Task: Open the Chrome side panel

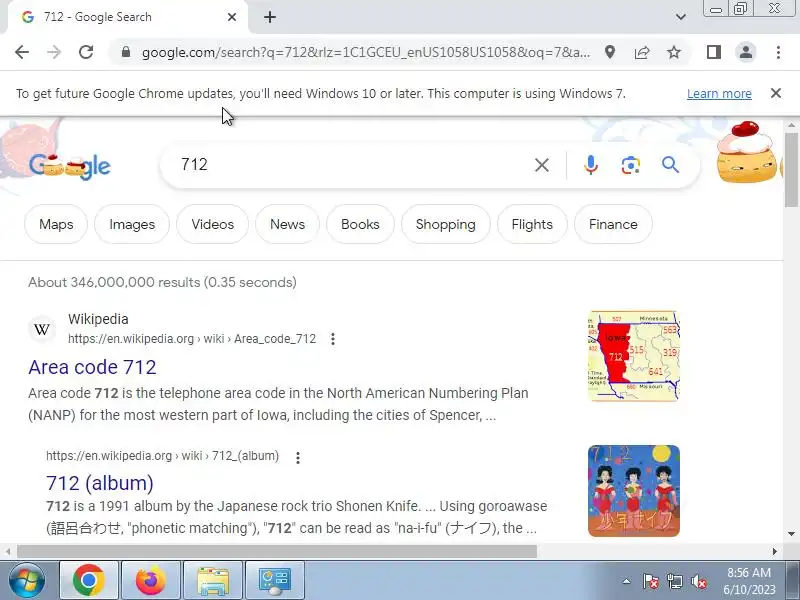Action: [714, 52]
